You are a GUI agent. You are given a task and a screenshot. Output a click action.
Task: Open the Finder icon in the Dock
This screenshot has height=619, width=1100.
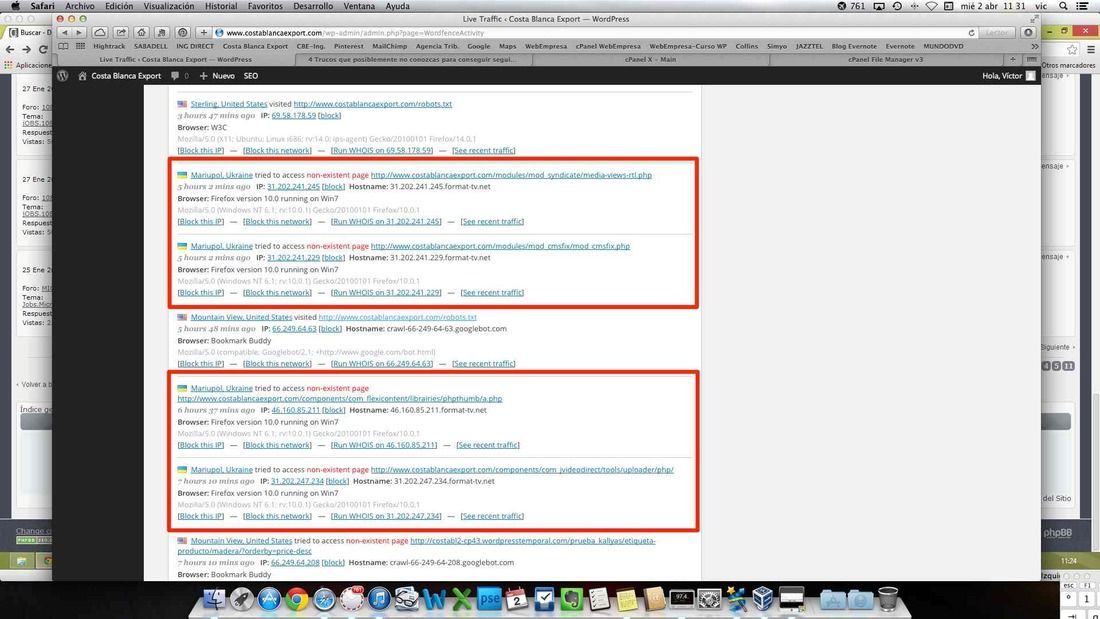point(214,599)
